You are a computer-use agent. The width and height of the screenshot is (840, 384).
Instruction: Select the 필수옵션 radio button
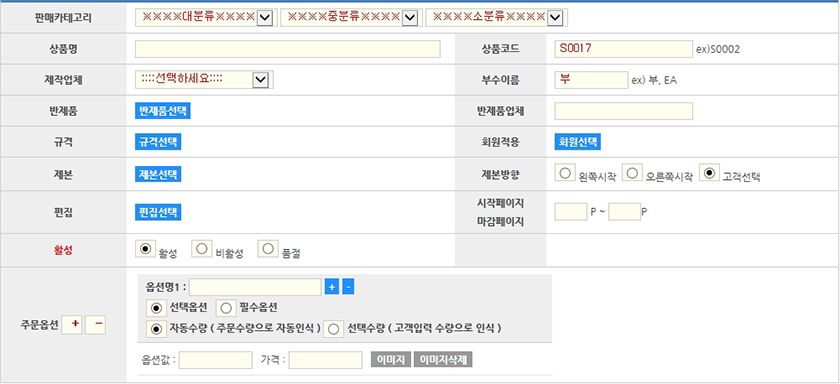(226, 308)
